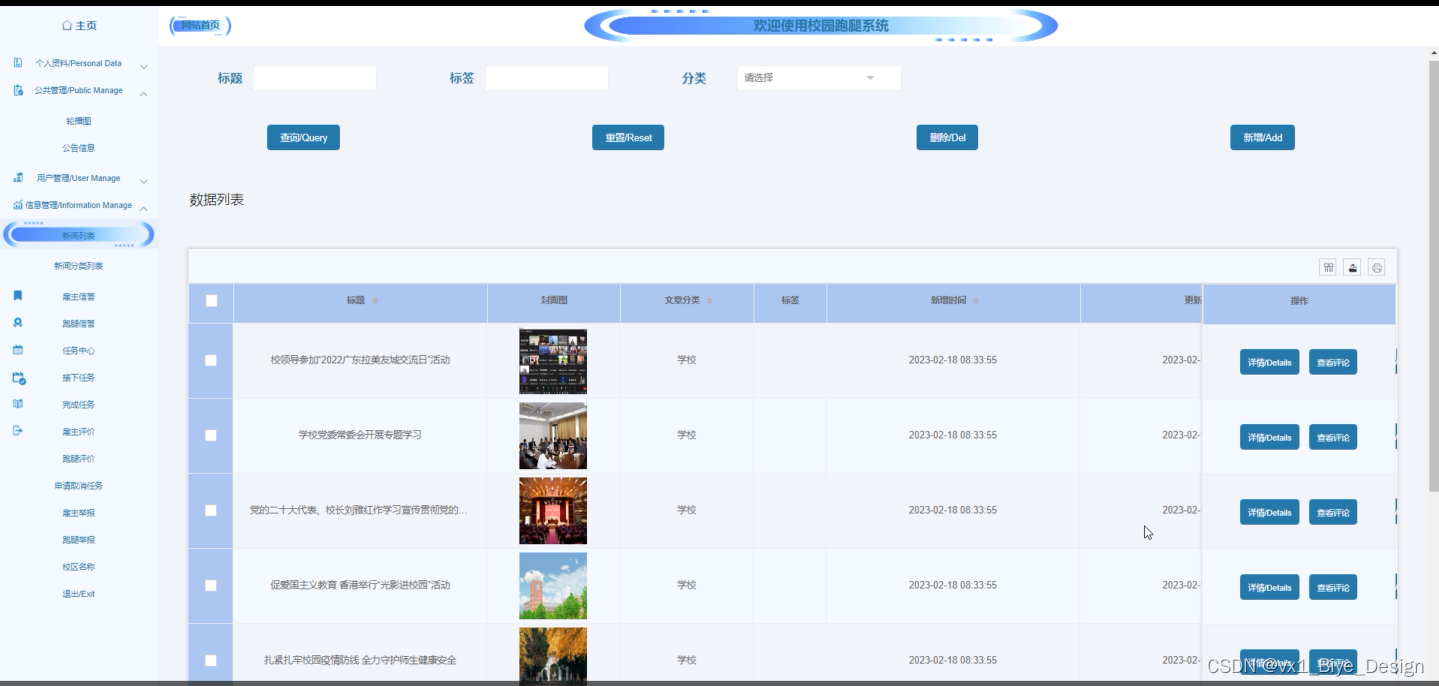Click 查看评论 for 促爱国主义教育 row
1439x686 pixels.
coord(1333,587)
